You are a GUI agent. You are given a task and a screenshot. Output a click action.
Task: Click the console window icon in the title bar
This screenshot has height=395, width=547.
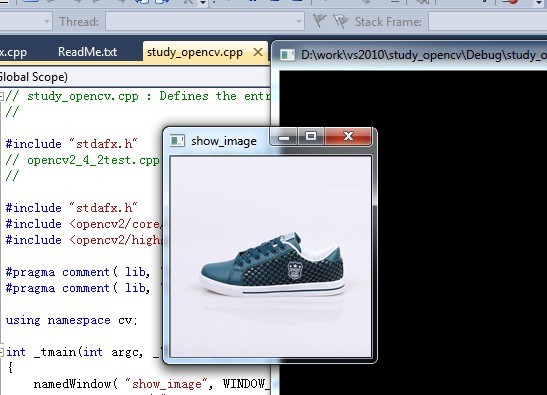pyautogui.click(x=288, y=55)
